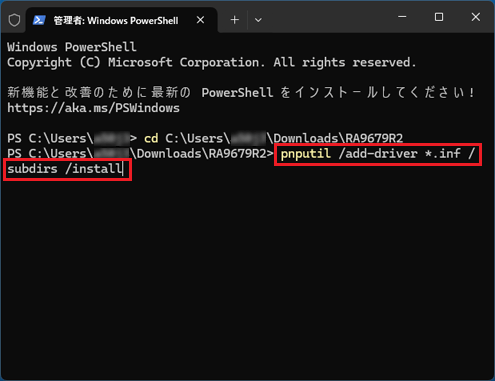The width and height of the screenshot is (495, 381).
Task: Minimize the terminal window
Action: coord(402,17)
